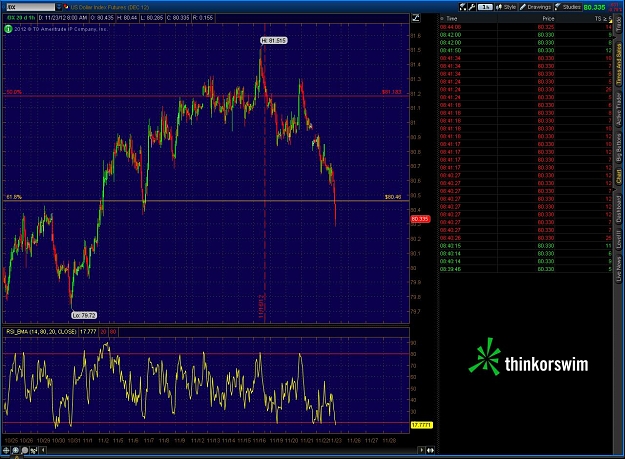Screen dimensions: 625x459
Task: Click the chart maximize icon above price axis
Action: [x=415, y=18]
